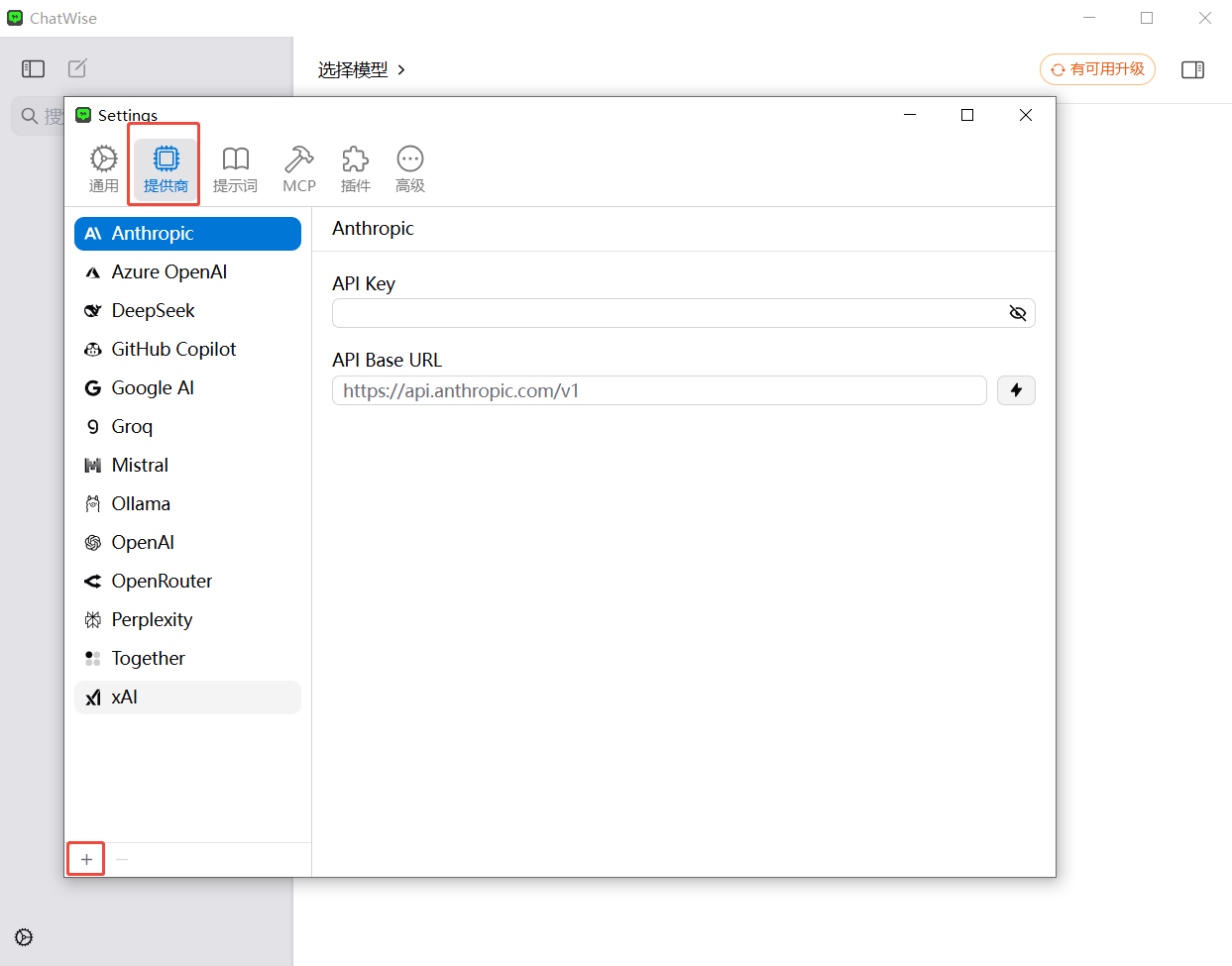Minimize the Settings window
The width and height of the screenshot is (1232, 966).
[910, 115]
